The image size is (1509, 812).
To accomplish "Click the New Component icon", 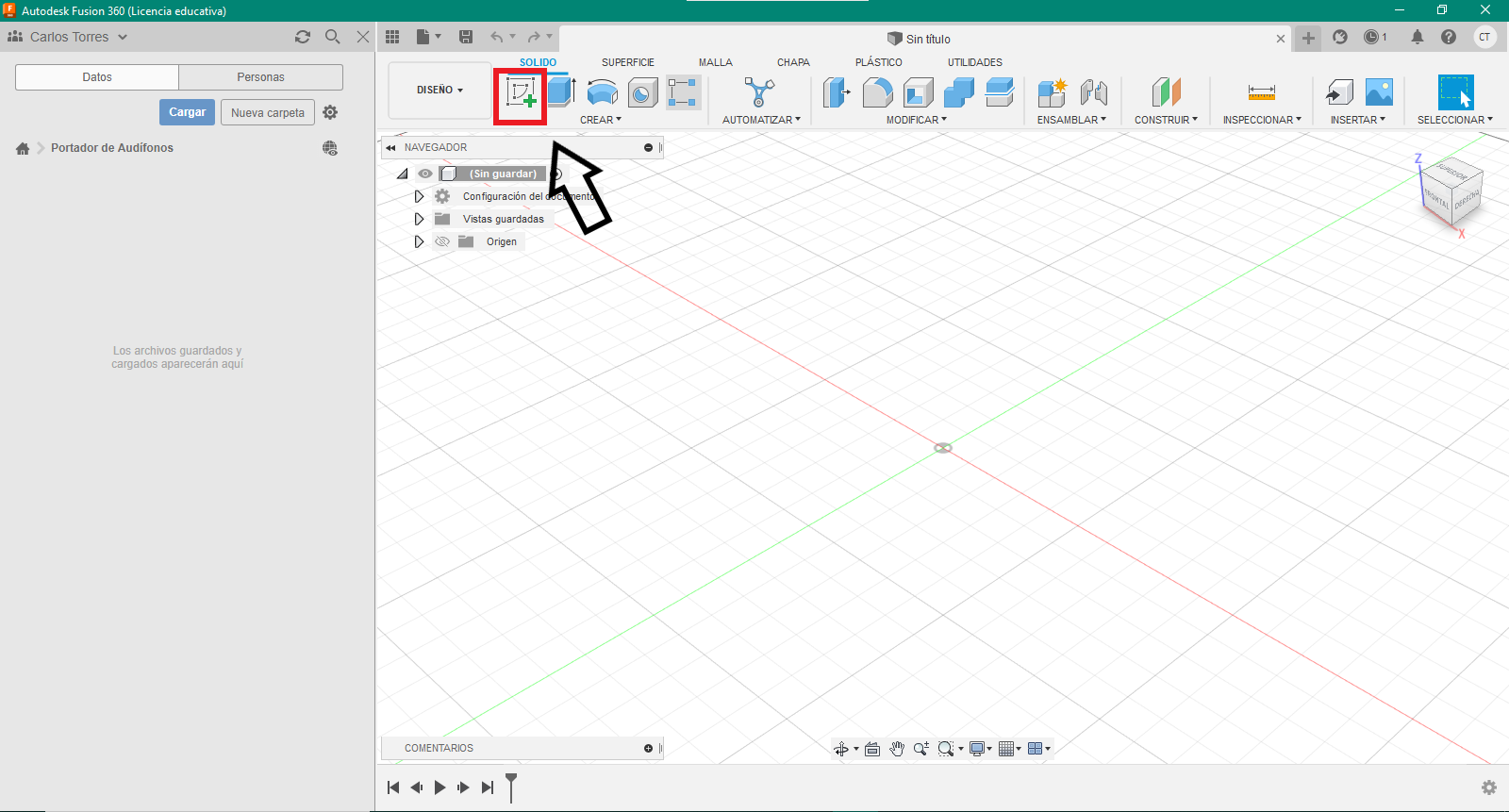I will point(1052,92).
